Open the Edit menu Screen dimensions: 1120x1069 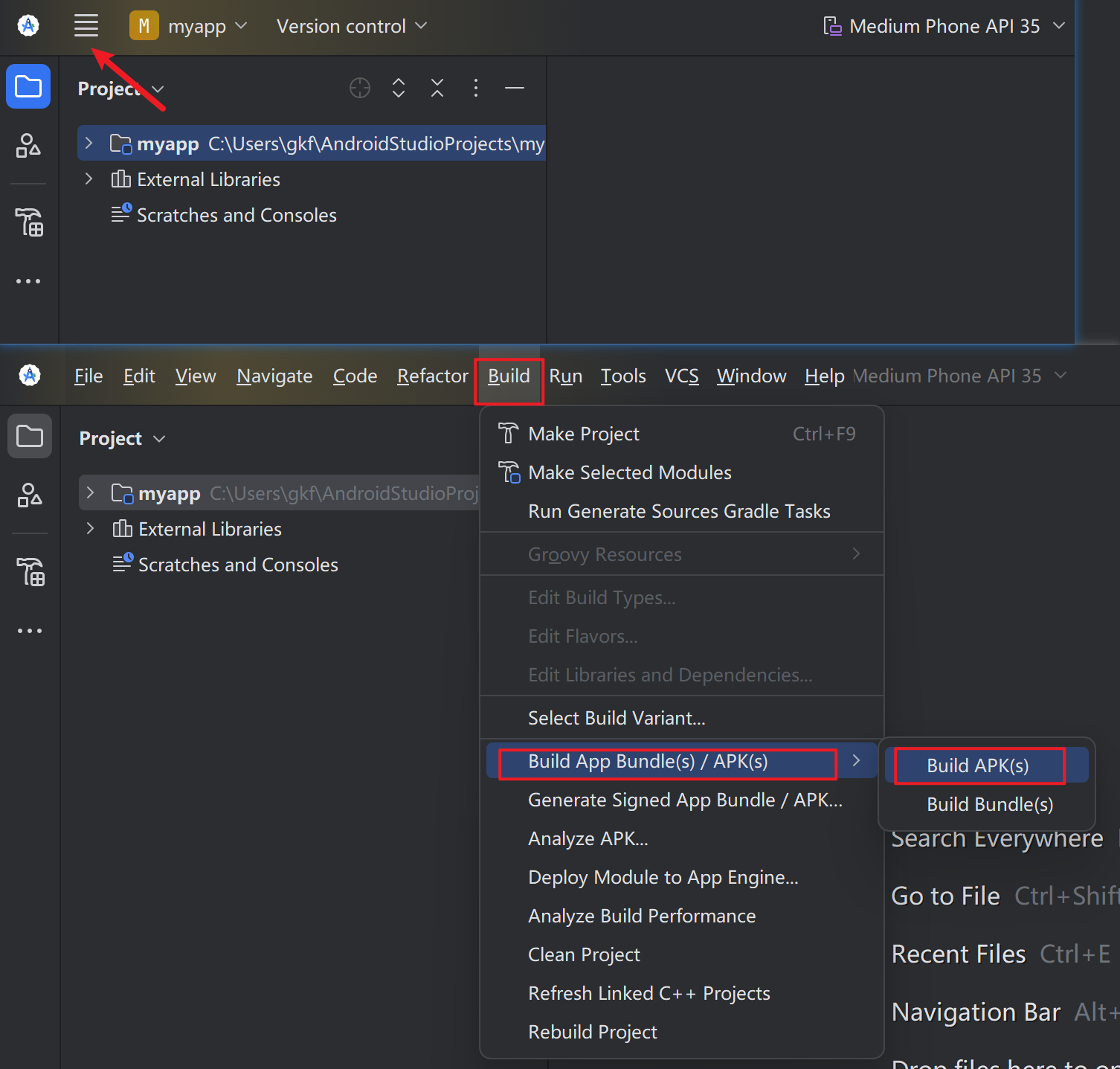[x=139, y=376]
